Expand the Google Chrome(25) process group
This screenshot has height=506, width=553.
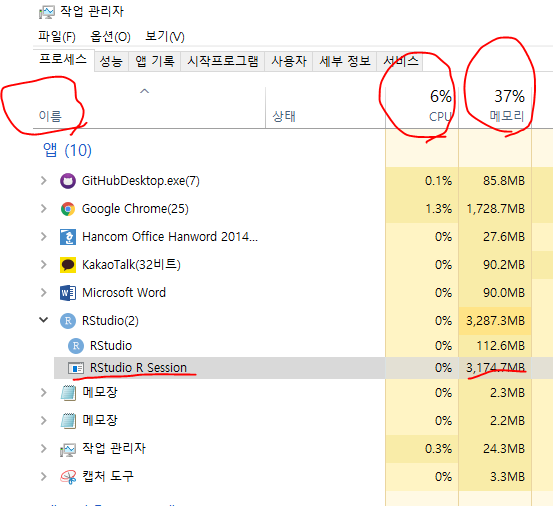pyautogui.click(x=43, y=208)
